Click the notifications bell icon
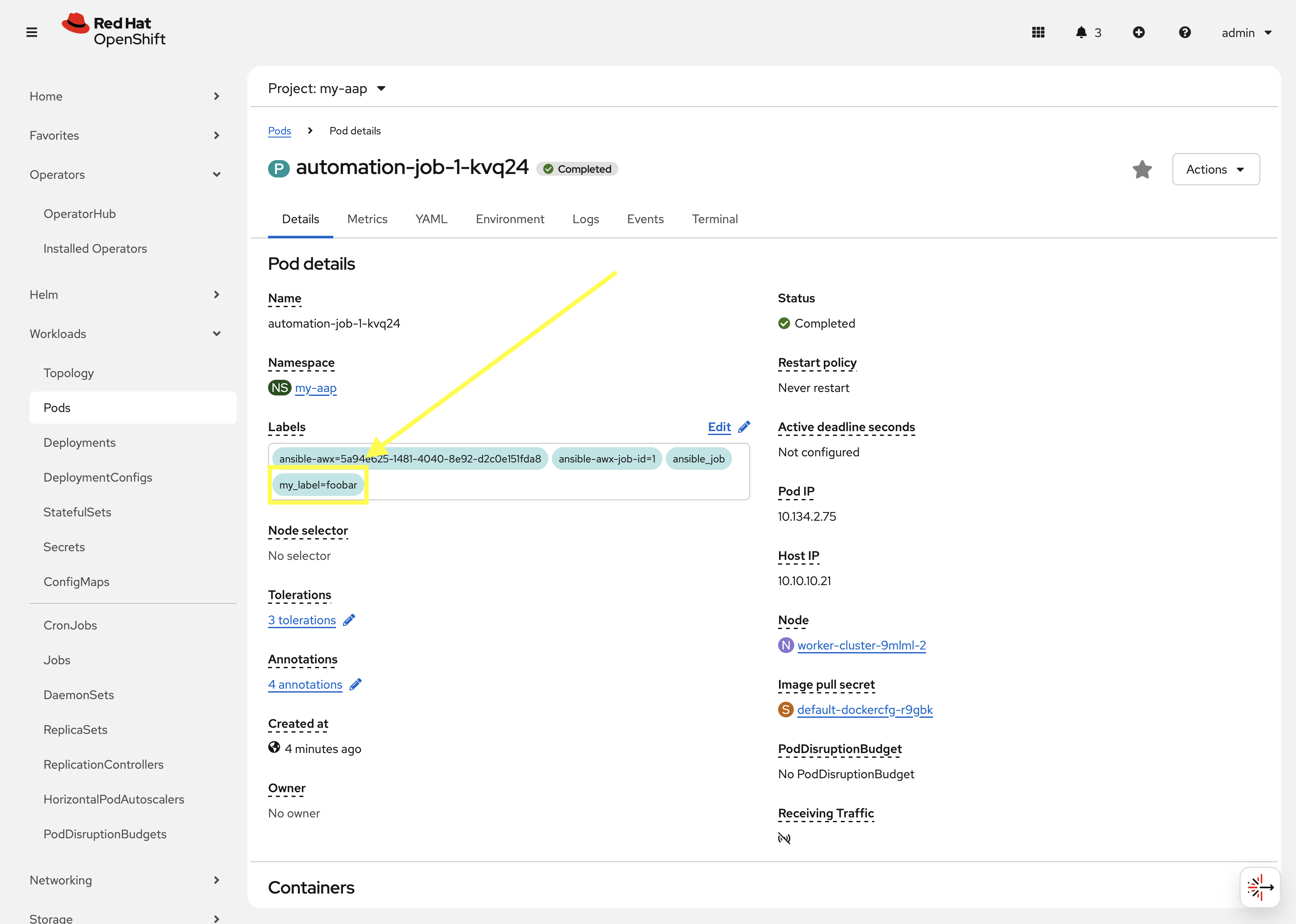The height and width of the screenshot is (924, 1296). coord(1081,33)
